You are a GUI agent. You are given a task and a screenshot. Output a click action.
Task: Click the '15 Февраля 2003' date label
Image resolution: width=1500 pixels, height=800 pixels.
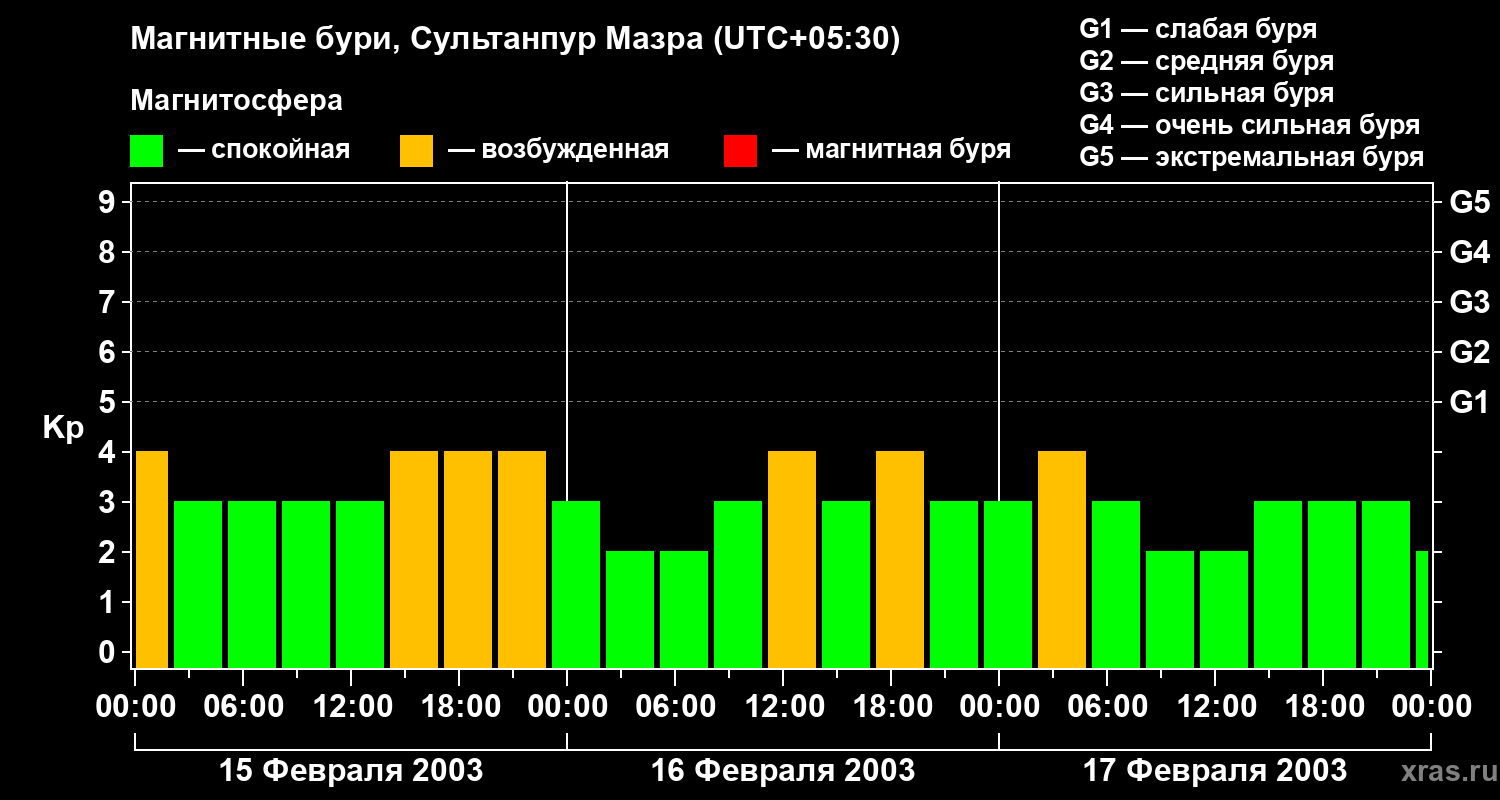click(x=351, y=771)
